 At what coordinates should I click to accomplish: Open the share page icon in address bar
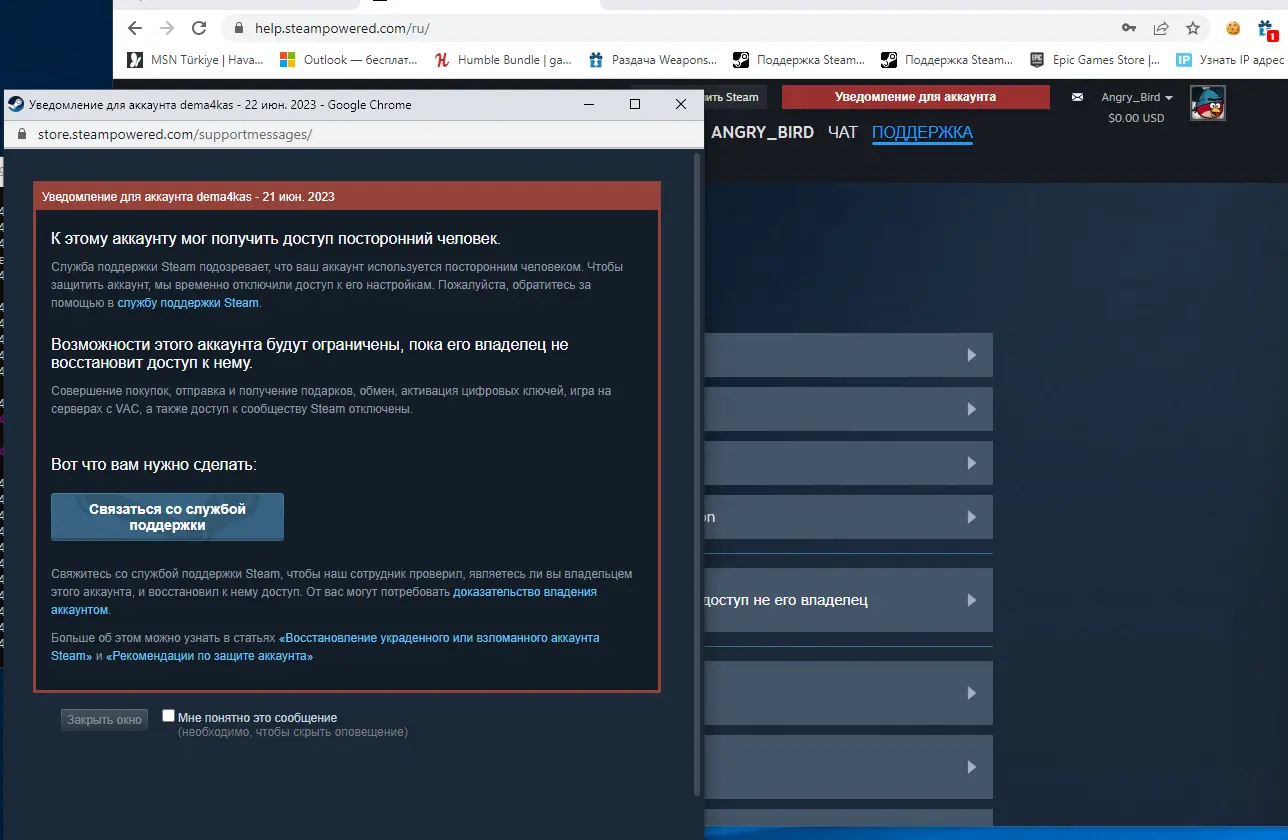[x=1161, y=28]
